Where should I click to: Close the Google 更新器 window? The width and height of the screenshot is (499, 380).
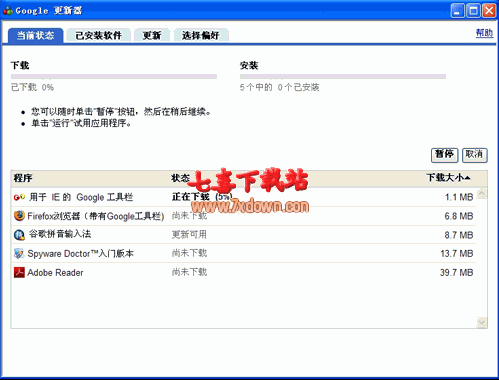click(489, 11)
